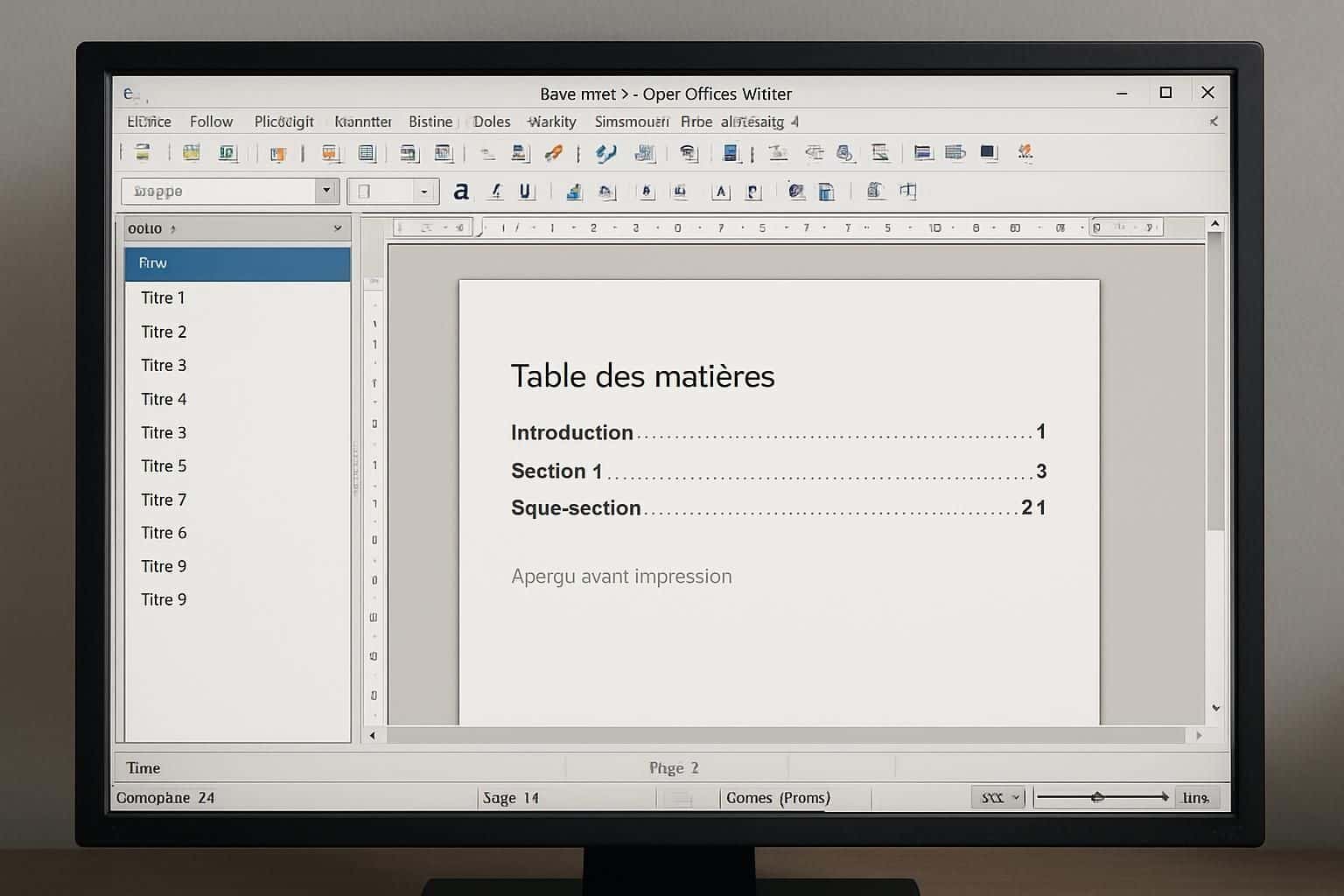Click the last formatting bar icon with crossed box

pos(907,191)
